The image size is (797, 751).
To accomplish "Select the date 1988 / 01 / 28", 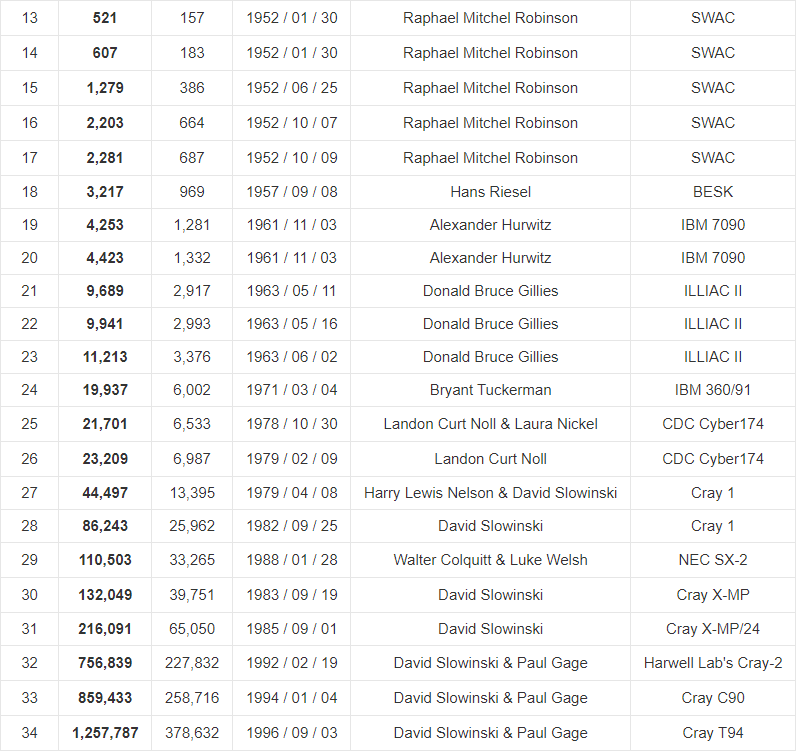I will (x=292, y=560).
